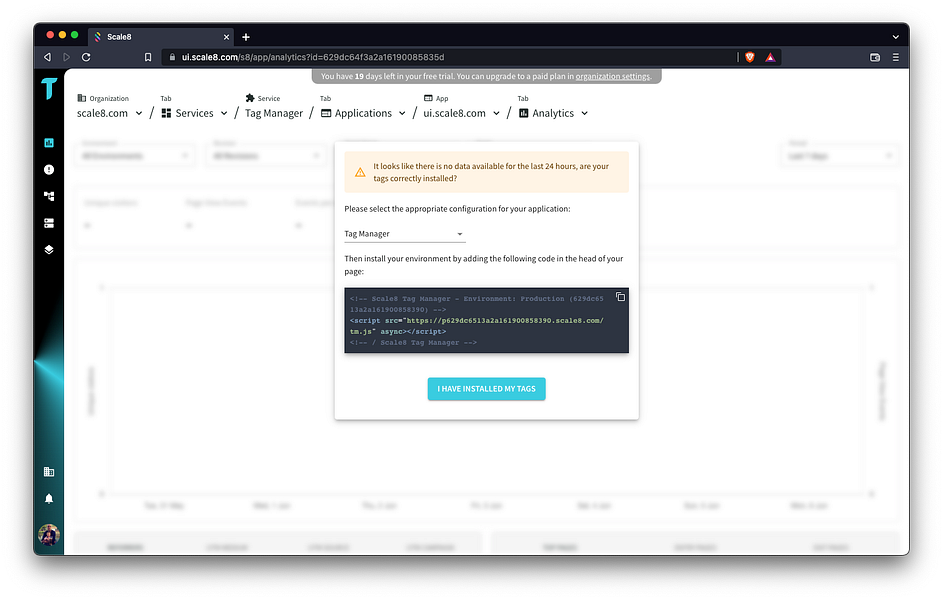Expand the browser tab list chevron
The height and width of the screenshot is (600, 943).
tap(895, 37)
